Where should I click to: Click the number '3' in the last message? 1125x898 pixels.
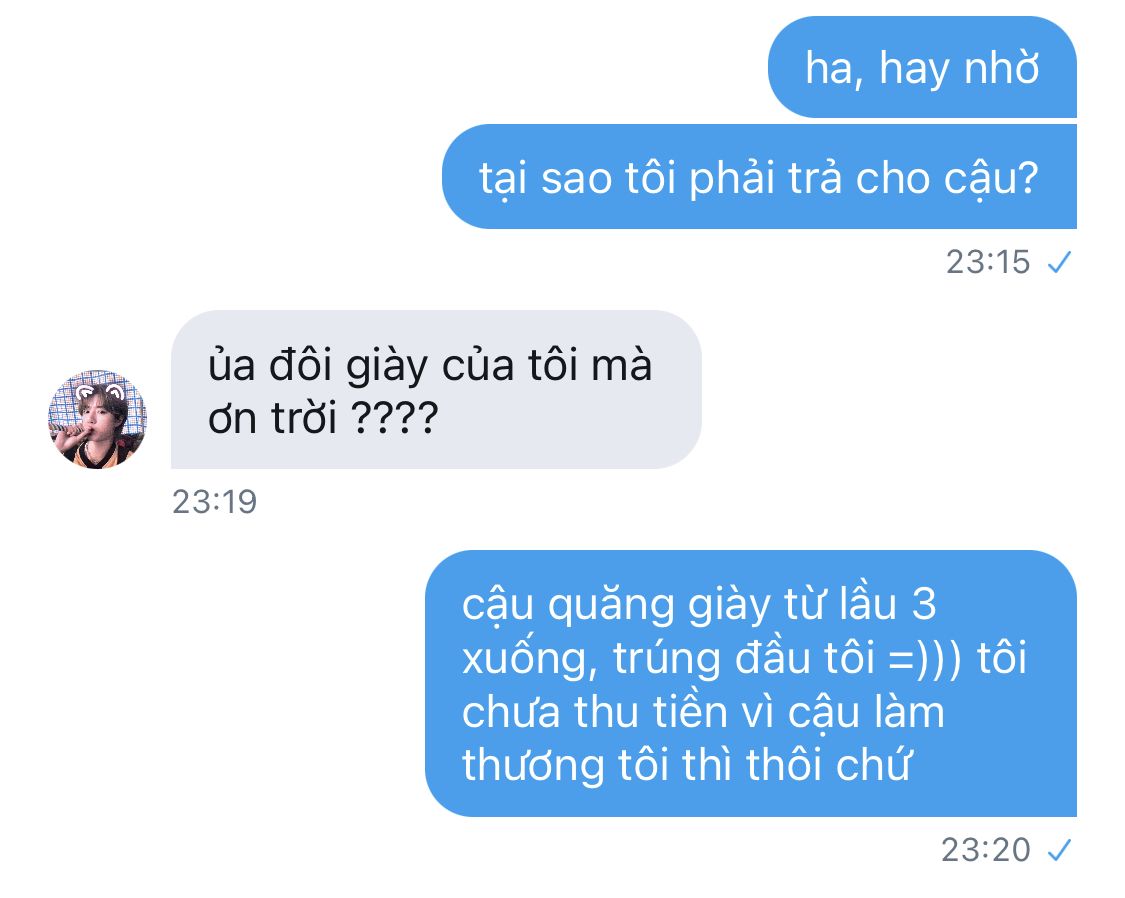[924, 604]
